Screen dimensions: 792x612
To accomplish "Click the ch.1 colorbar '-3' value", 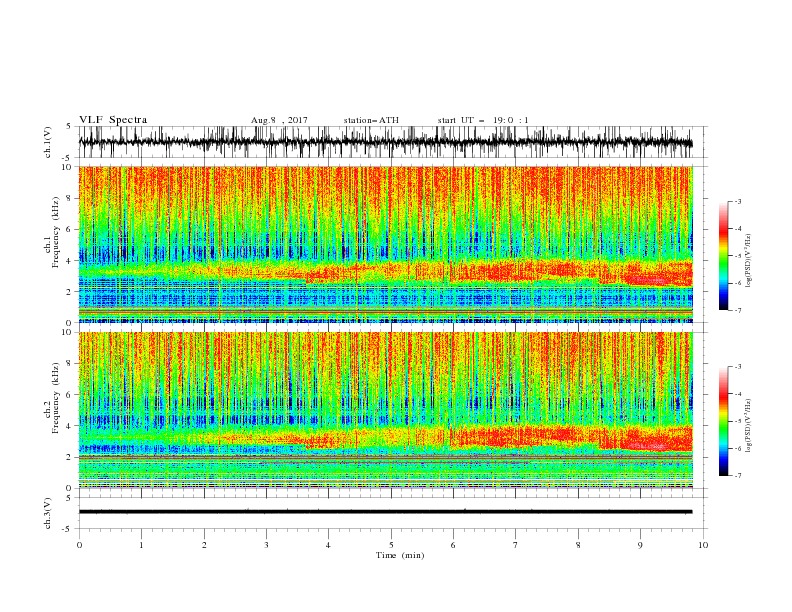I will click(x=737, y=201).
